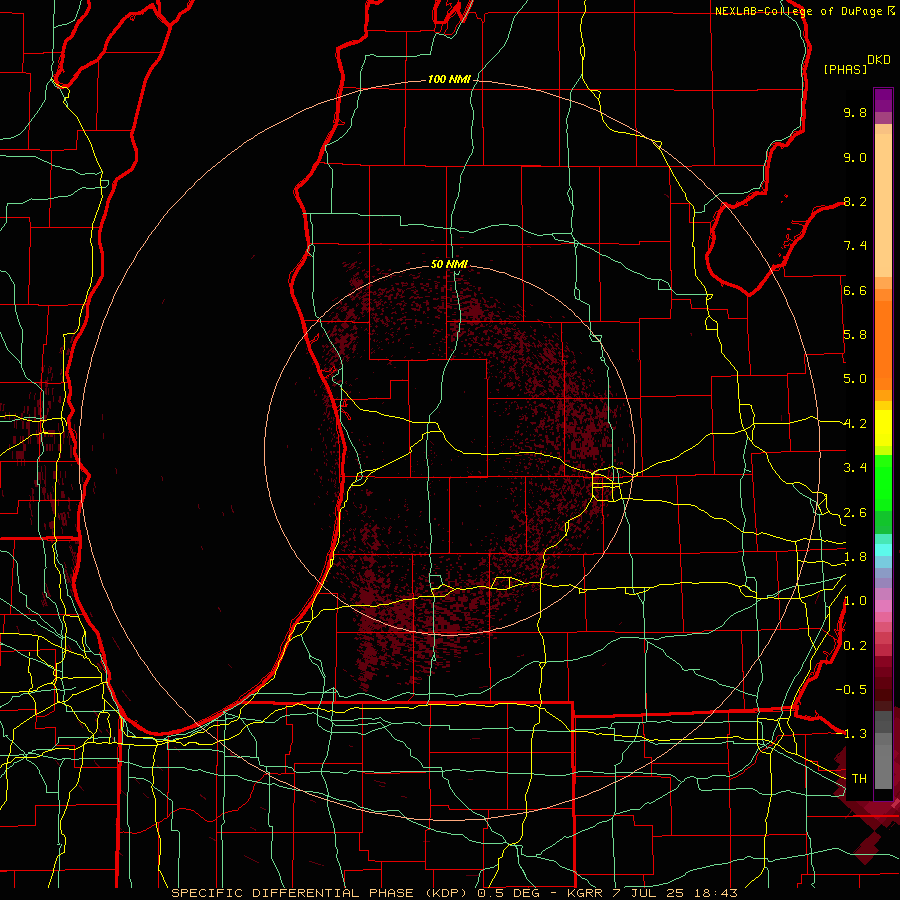The image size is (900, 900).
Task: Pick the bright yellow color bar segment
Action: (883, 428)
